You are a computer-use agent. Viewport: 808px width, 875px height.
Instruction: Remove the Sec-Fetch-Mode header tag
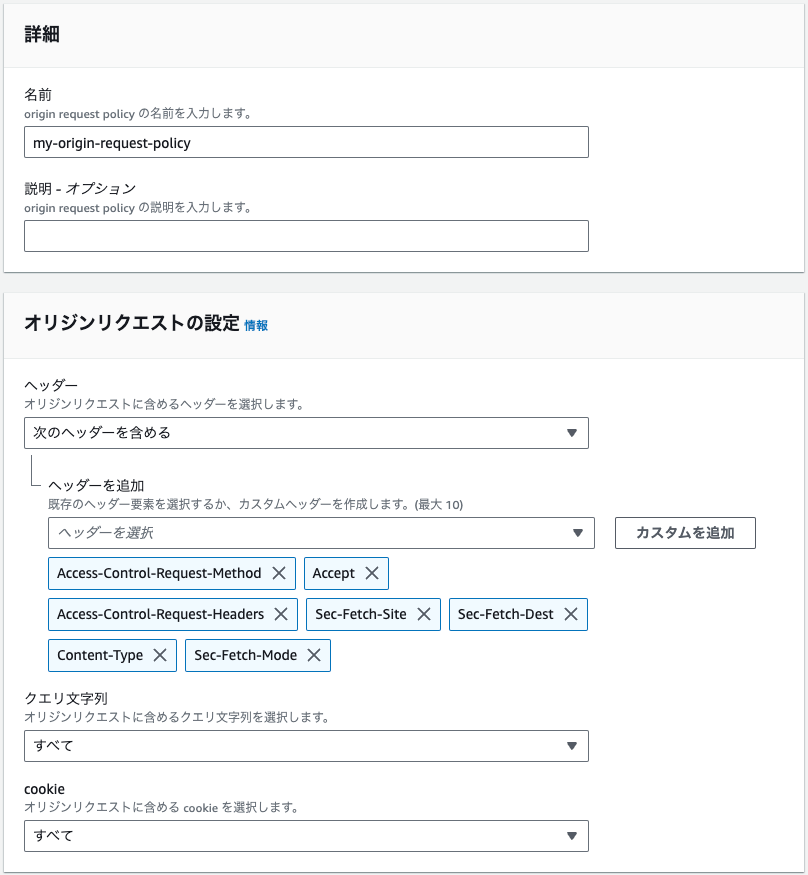click(x=314, y=655)
